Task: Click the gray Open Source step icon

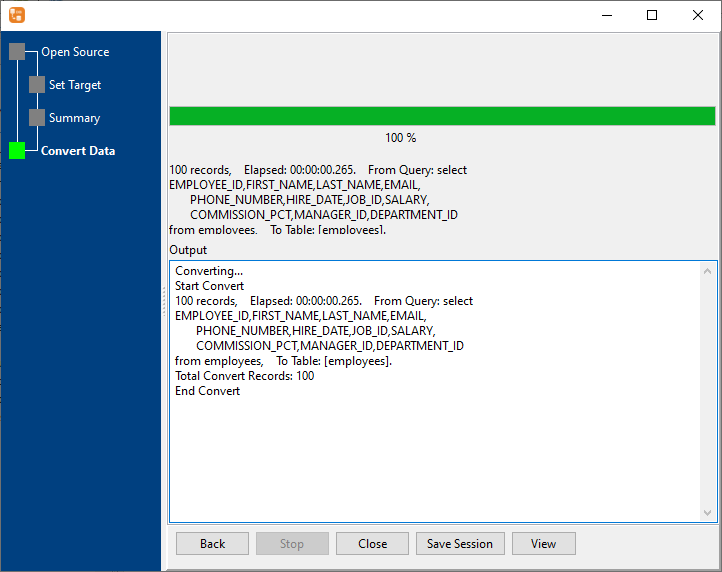Action: pyautogui.click(x=17, y=52)
